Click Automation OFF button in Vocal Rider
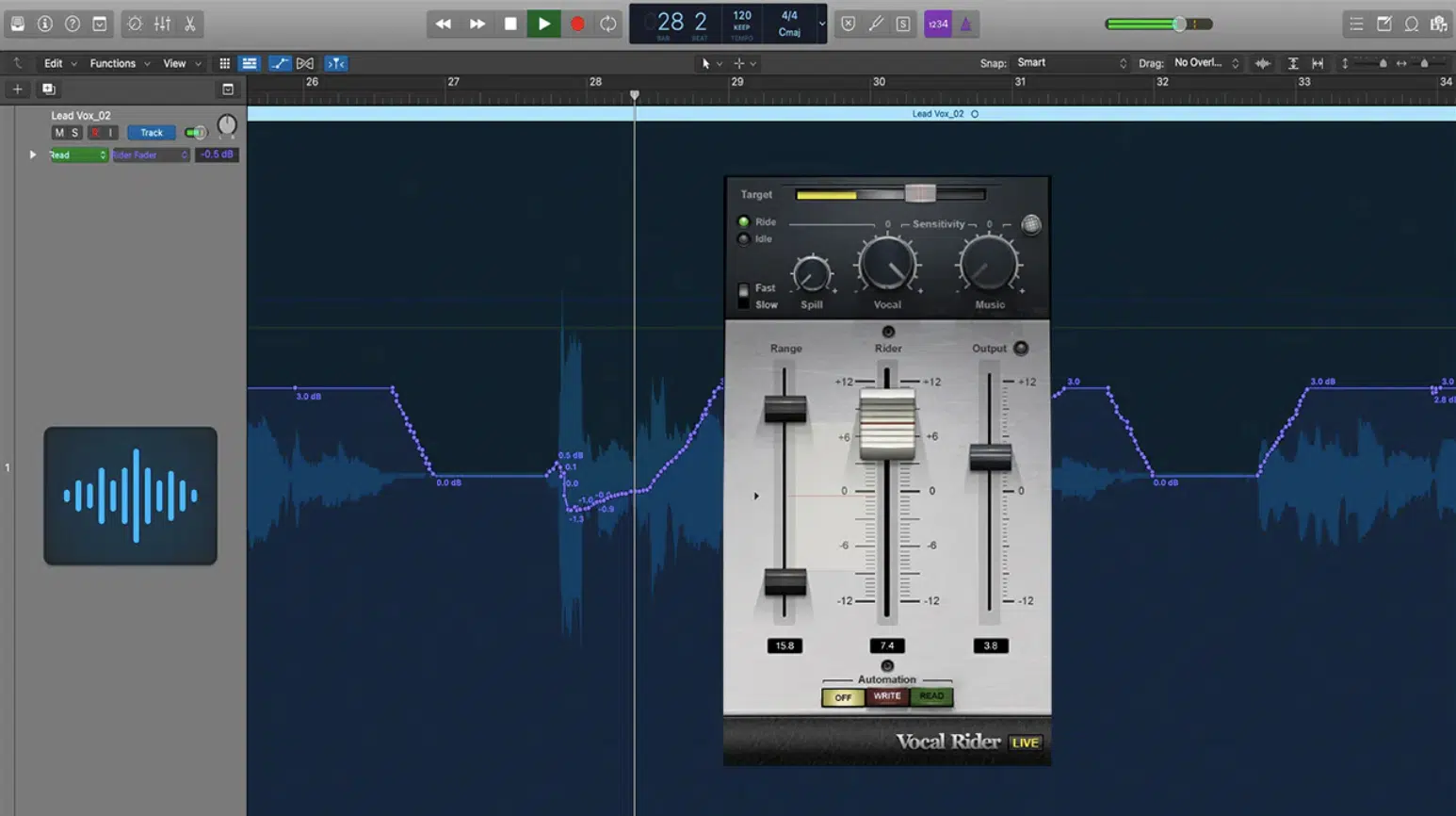The width and height of the screenshot is (1456, 816). click(x=843, y=697)
